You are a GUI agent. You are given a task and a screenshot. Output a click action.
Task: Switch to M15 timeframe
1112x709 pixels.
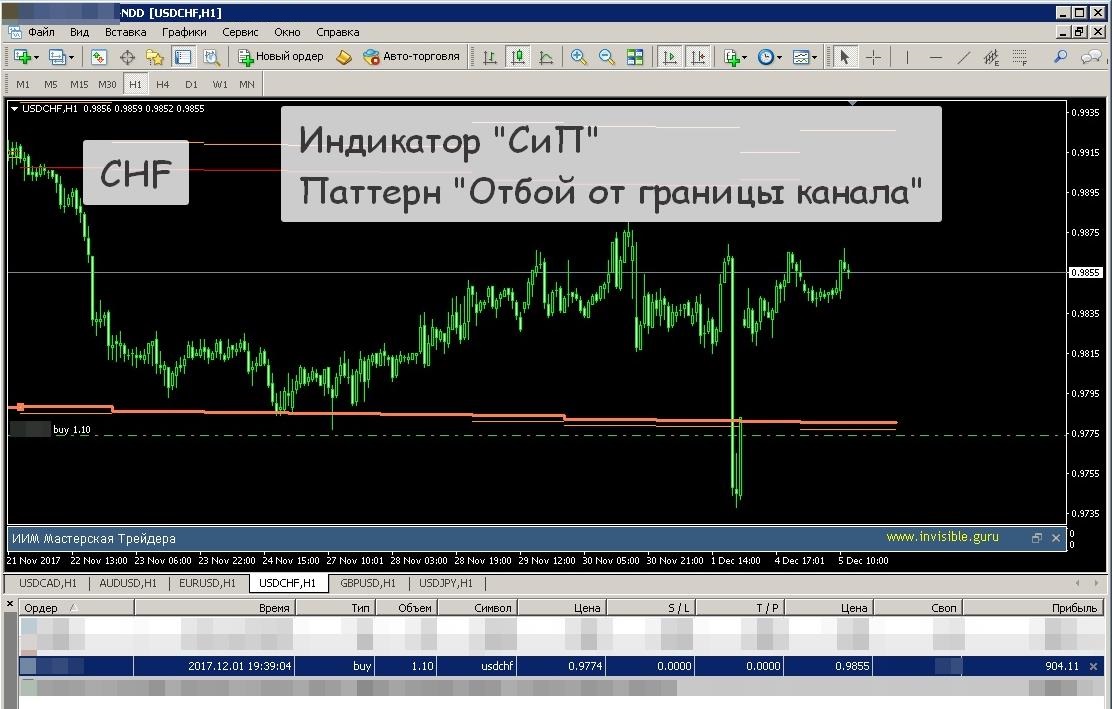tap(79, 84)
